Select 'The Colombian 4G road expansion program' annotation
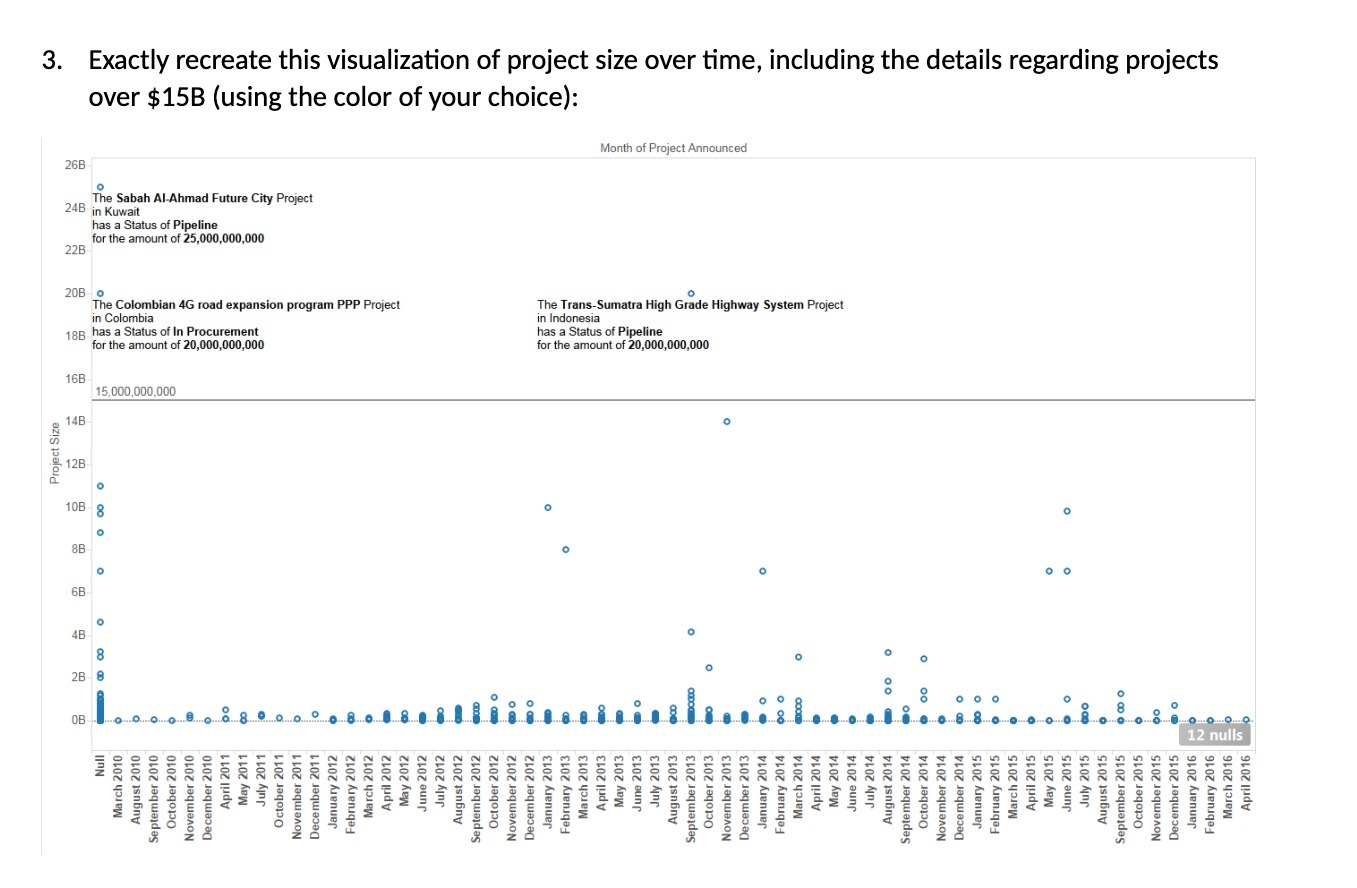 click(246, 304)
